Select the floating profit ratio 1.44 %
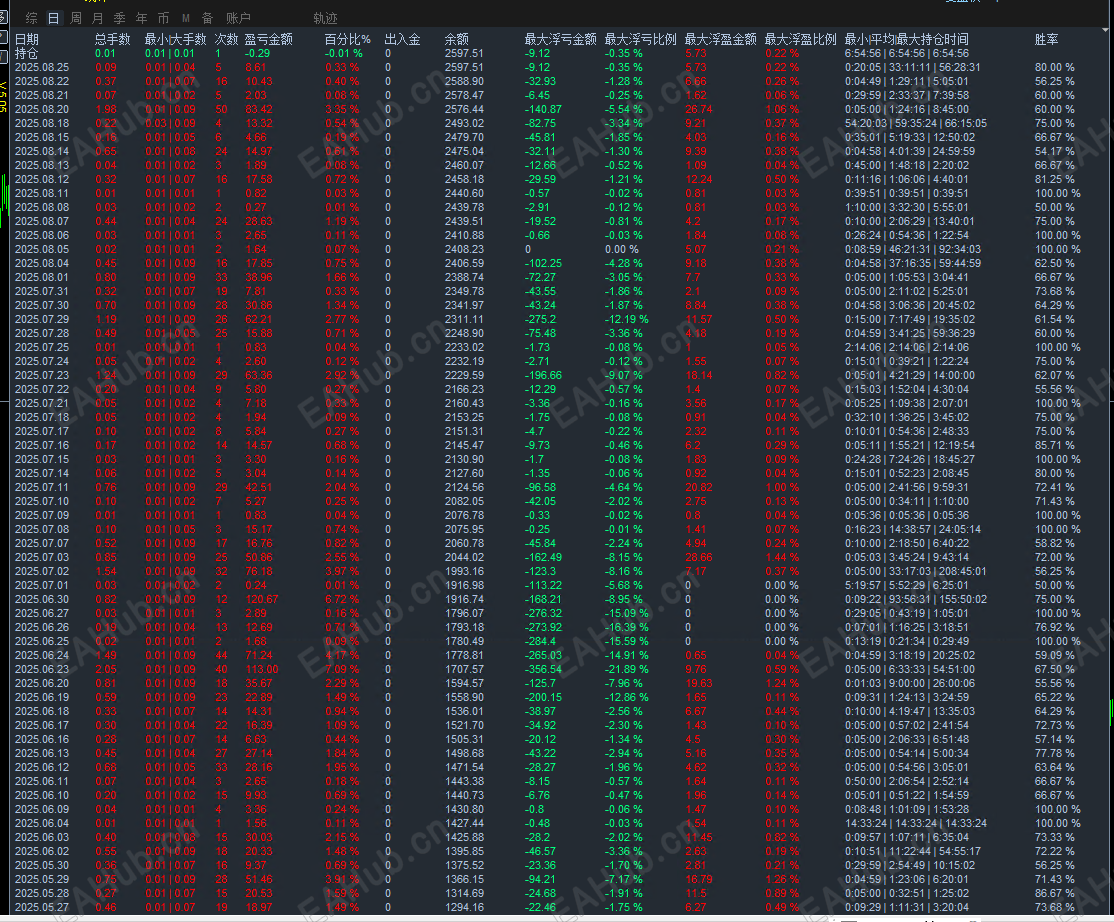Screen dimensions: 1114x922 click(782, 558)
